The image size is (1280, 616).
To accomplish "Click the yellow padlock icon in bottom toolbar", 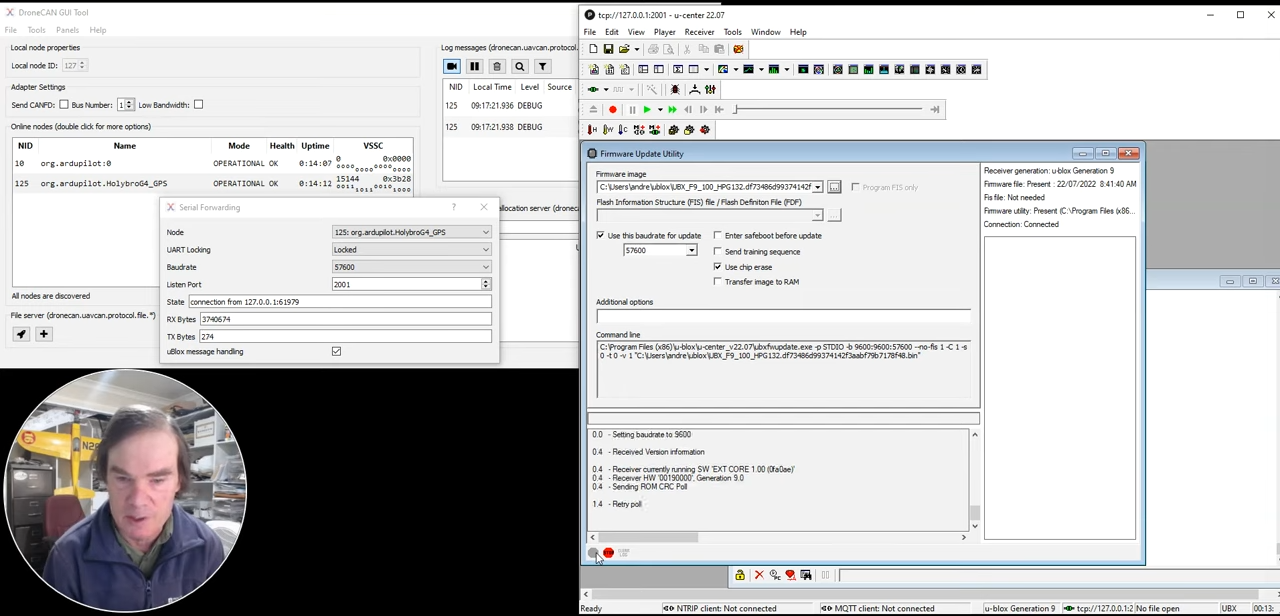I will (740, 575).
